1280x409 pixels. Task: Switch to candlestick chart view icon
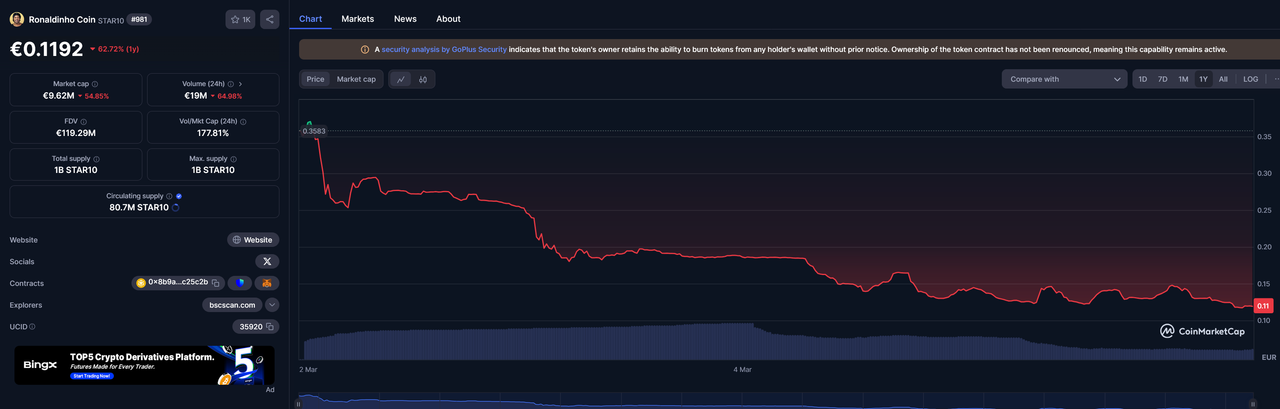pos(423,79)
